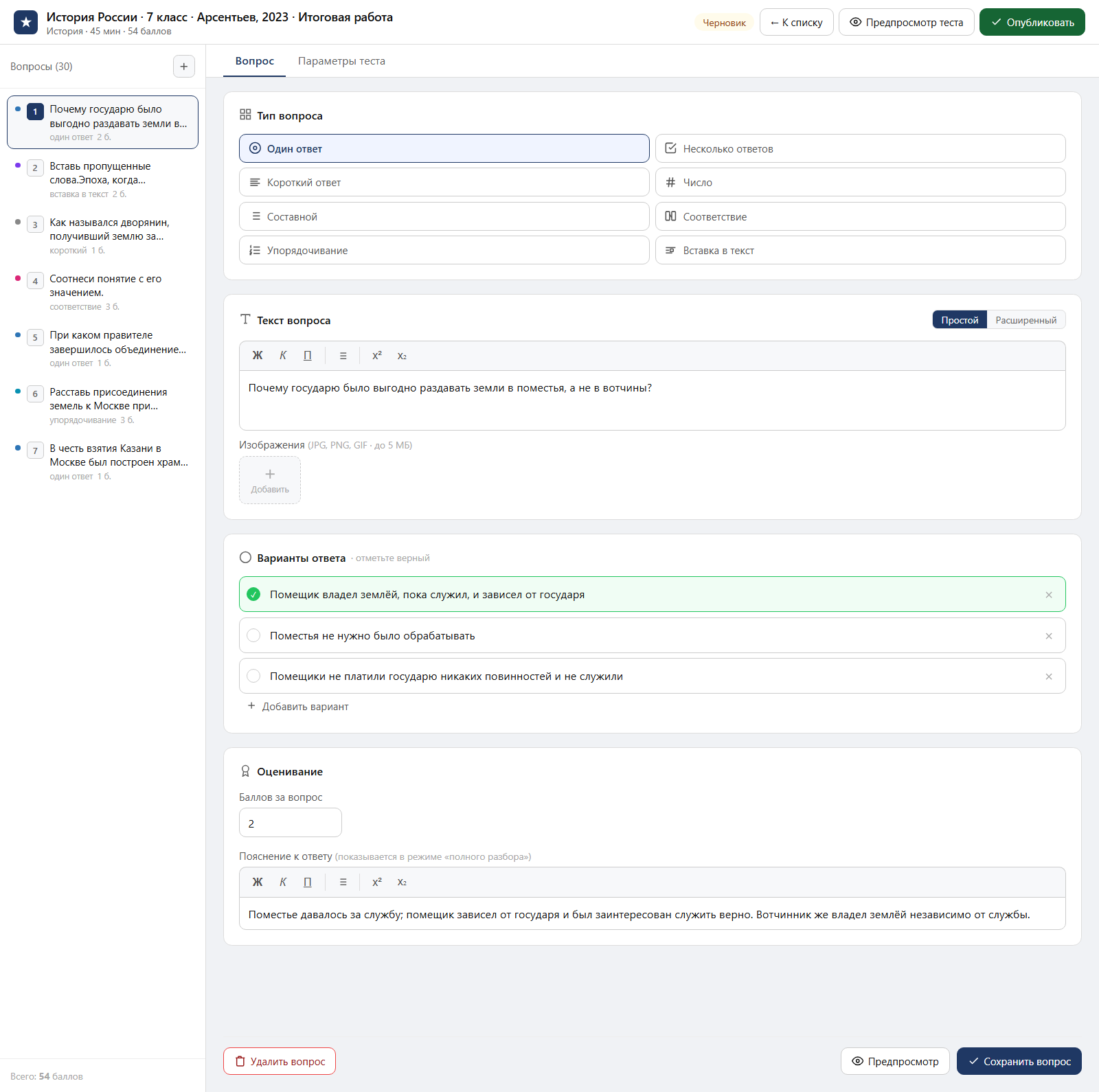1099x1092 pixels.
Task: Apply italic in question text toolbar
Action: [x=283, y=356]
